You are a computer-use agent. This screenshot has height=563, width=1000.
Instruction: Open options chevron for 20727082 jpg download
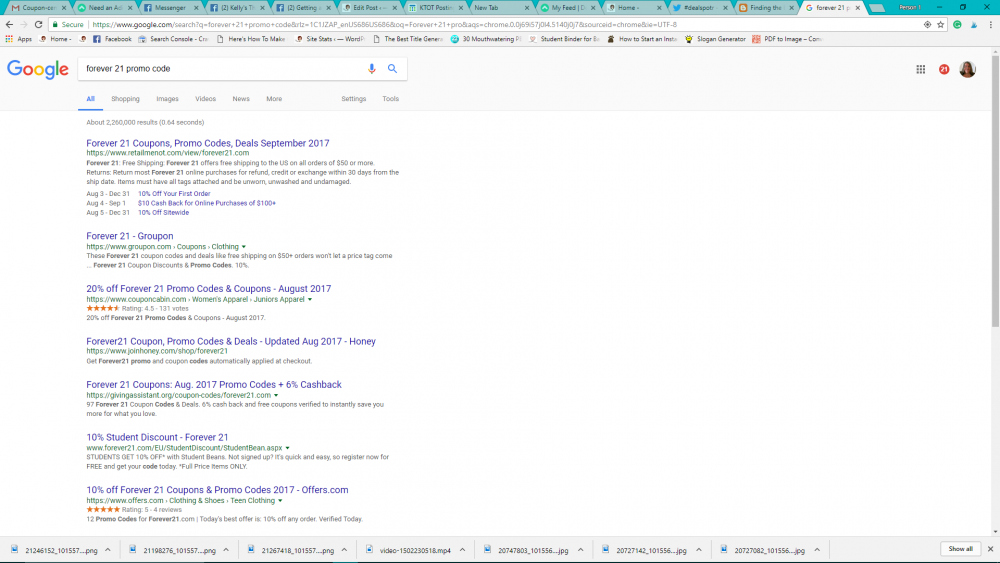coord(817,550)
